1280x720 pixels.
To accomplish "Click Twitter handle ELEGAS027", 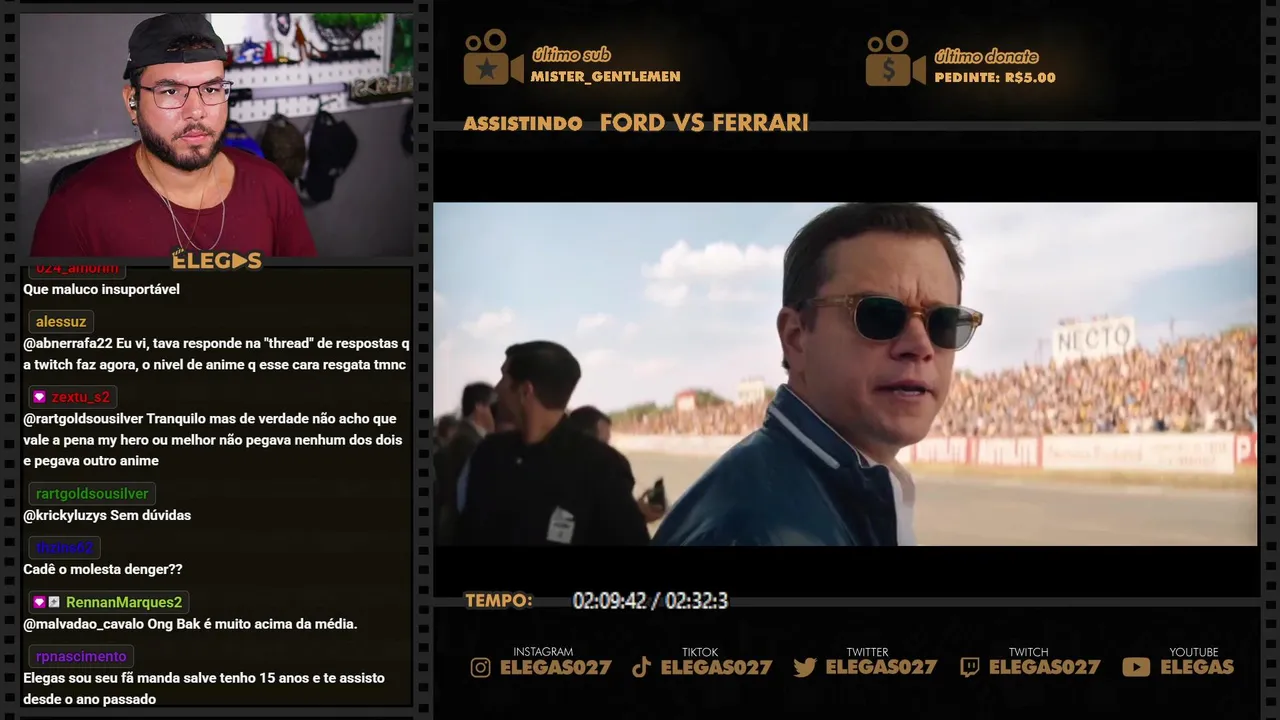I will (881, 668).
